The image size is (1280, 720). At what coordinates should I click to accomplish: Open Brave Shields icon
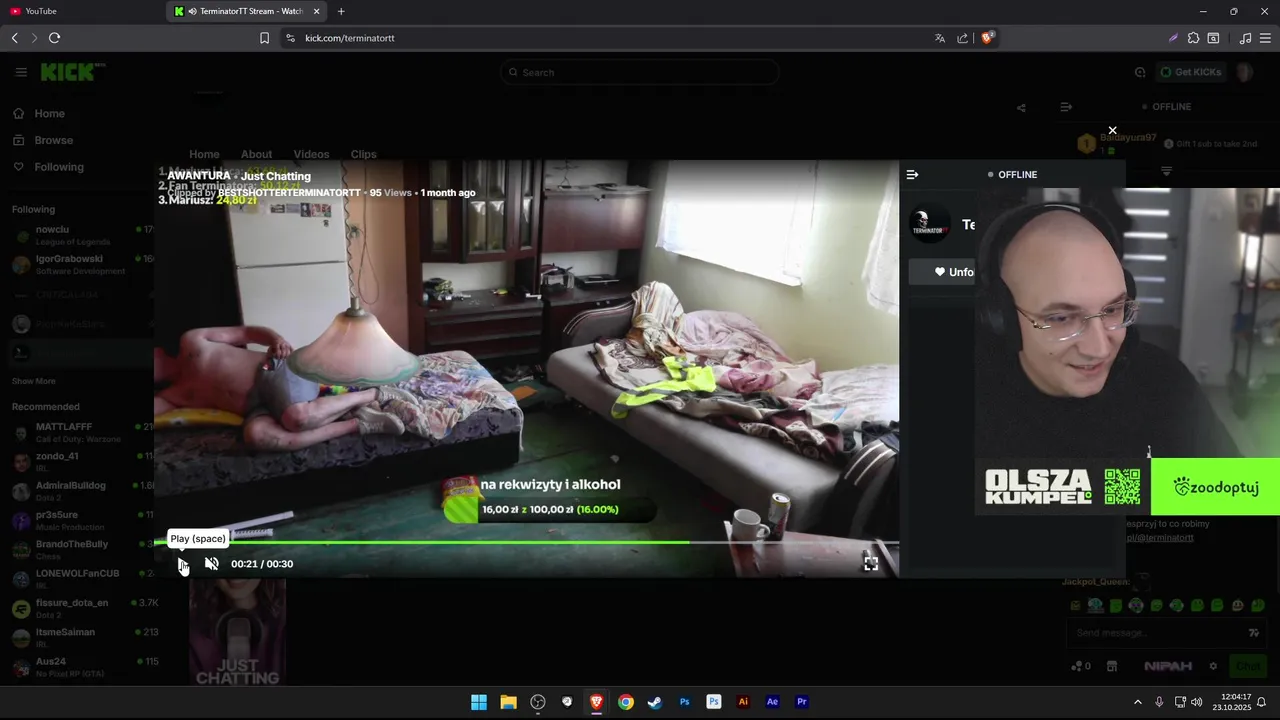988,38
